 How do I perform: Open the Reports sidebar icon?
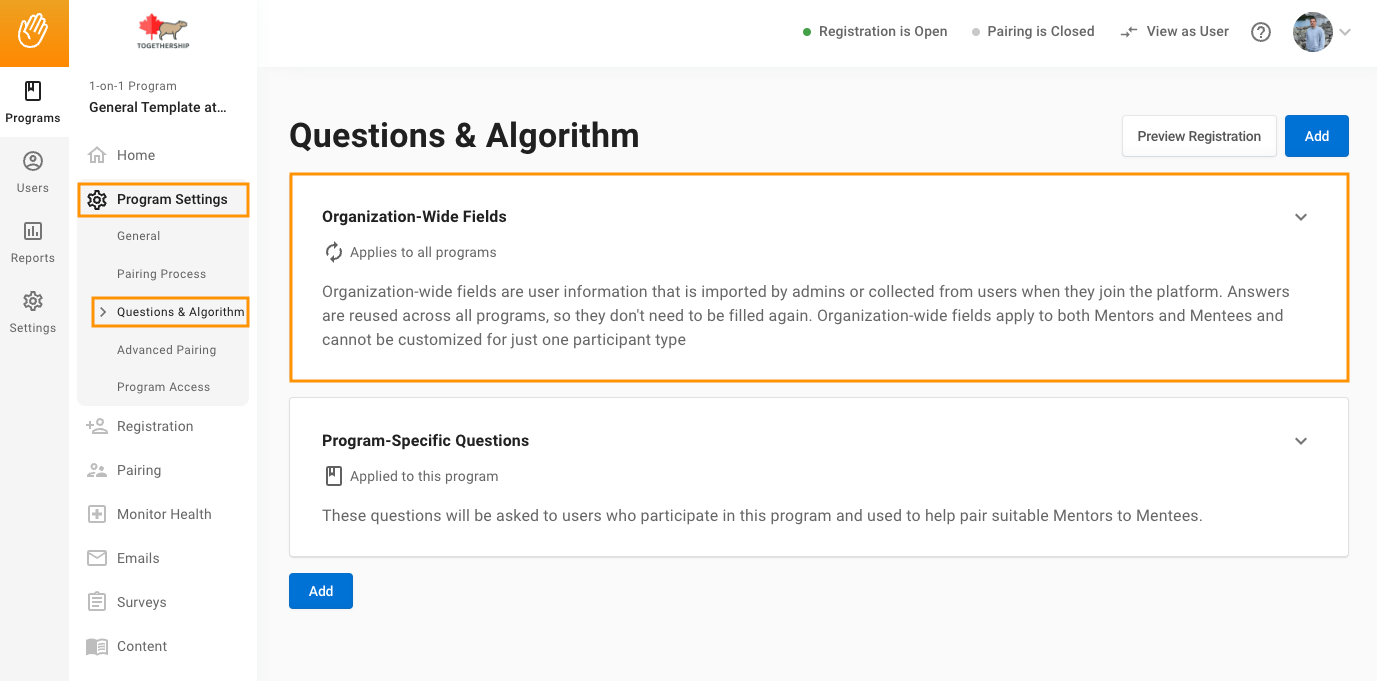(x=33, y=242)
